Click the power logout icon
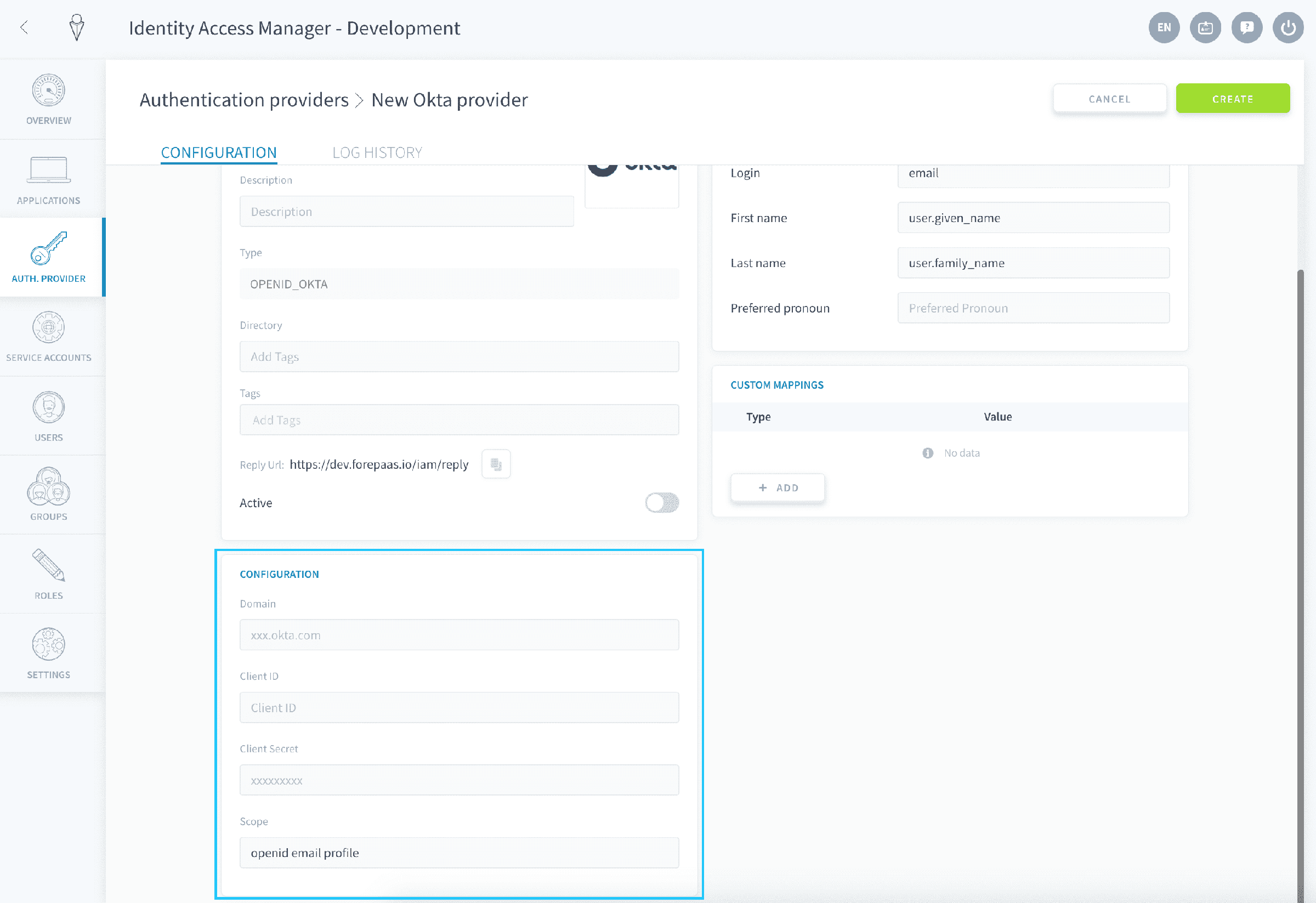 point(1287,27)
